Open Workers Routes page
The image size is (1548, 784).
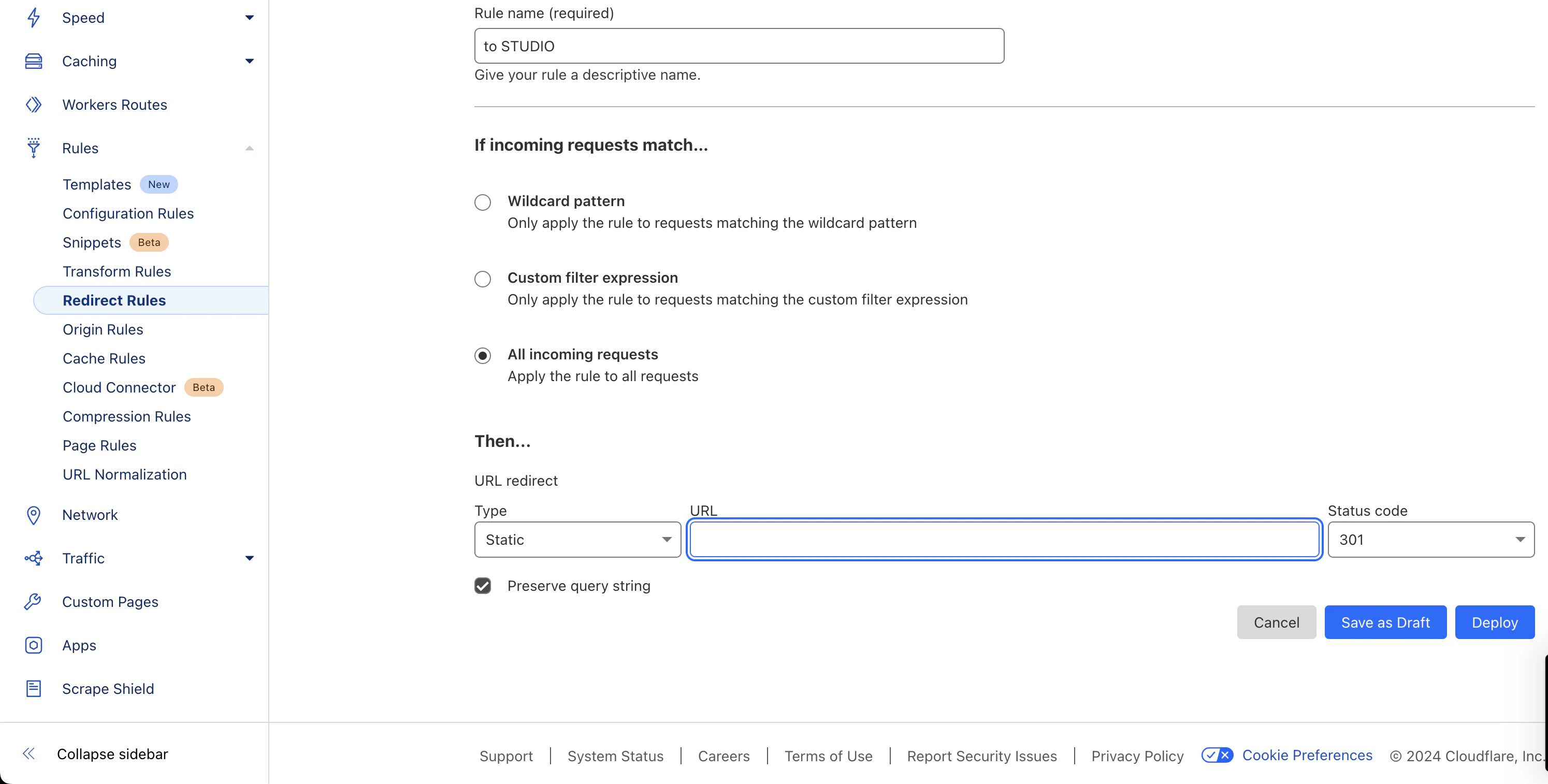[115, 105]
